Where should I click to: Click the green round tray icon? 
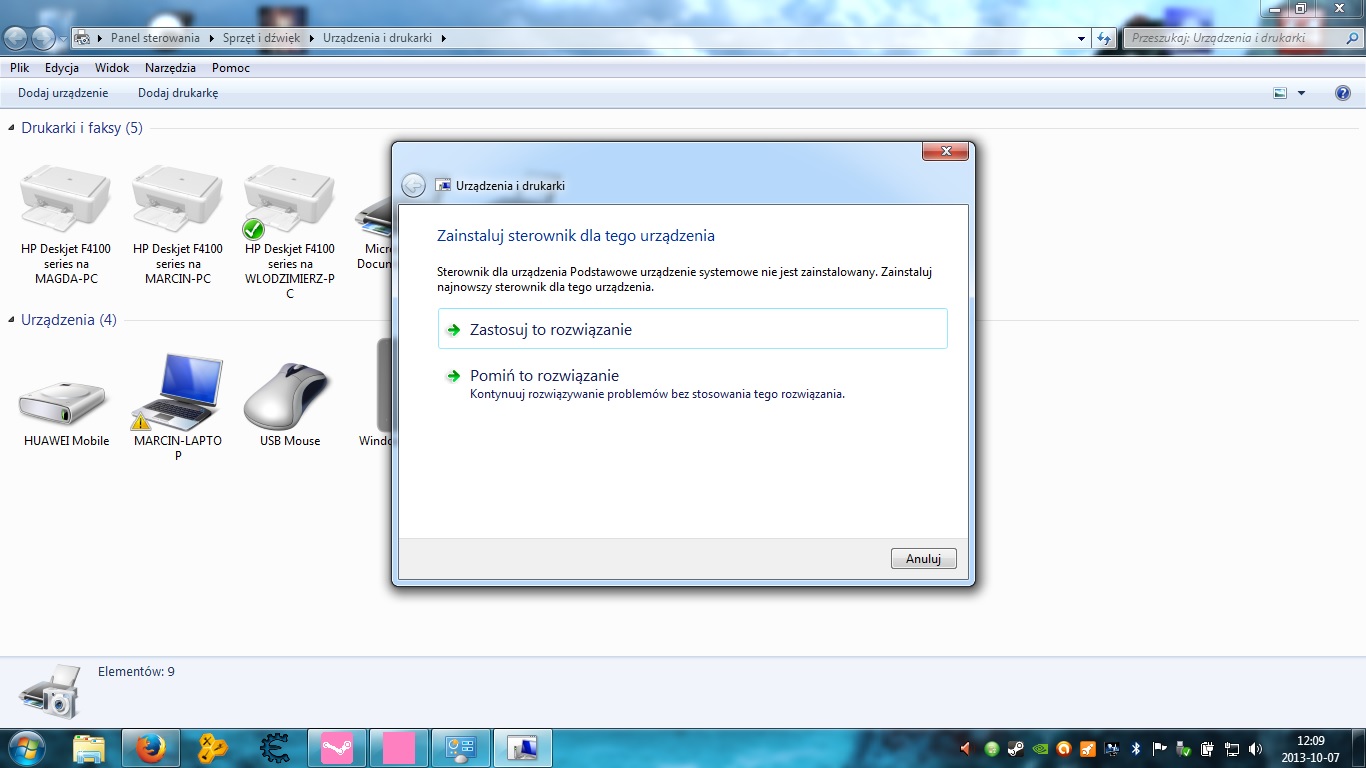pos(991,748)
